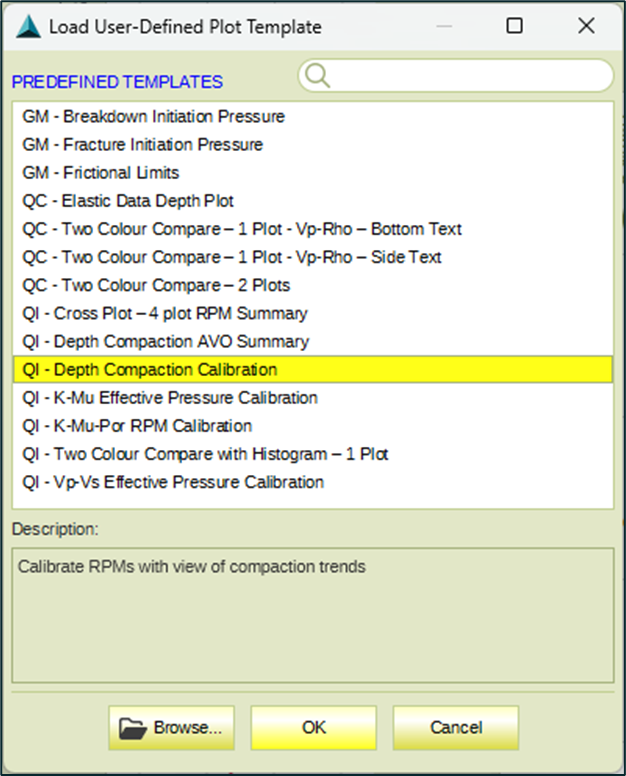The height and width of the screenshot is (776, 626).
Task: Choose QC - Two Colour Compare 2 Plots
Action: 313,286
